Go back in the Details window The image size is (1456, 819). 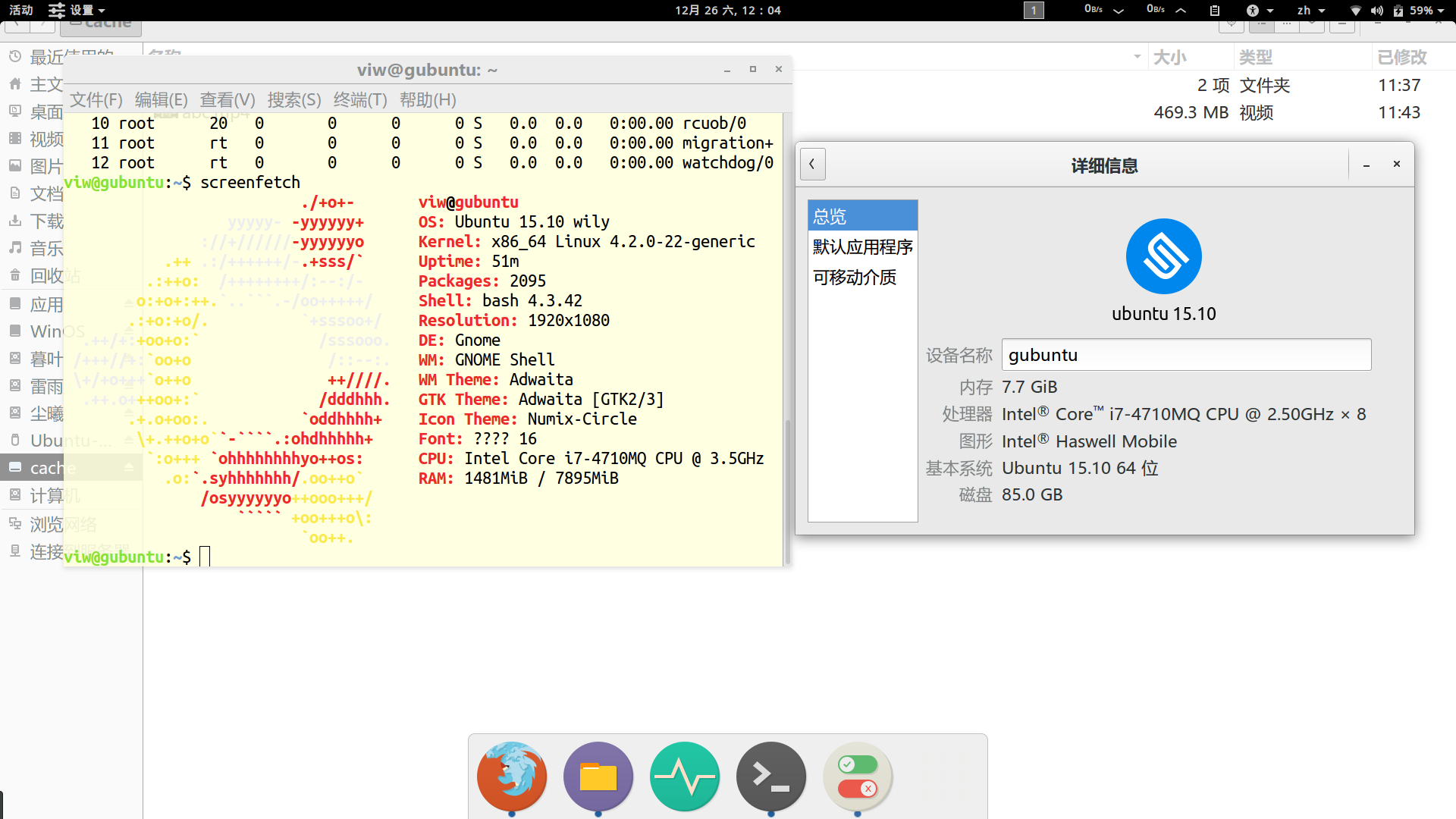point(812,164)
